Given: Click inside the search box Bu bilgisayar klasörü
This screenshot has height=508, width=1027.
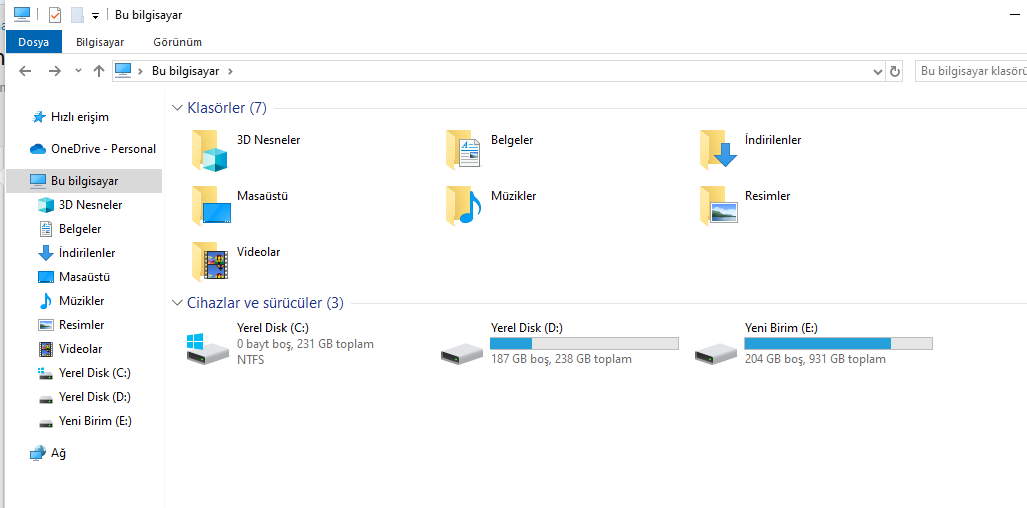Looking at the screenshot, I should click(x=971, y=71).
